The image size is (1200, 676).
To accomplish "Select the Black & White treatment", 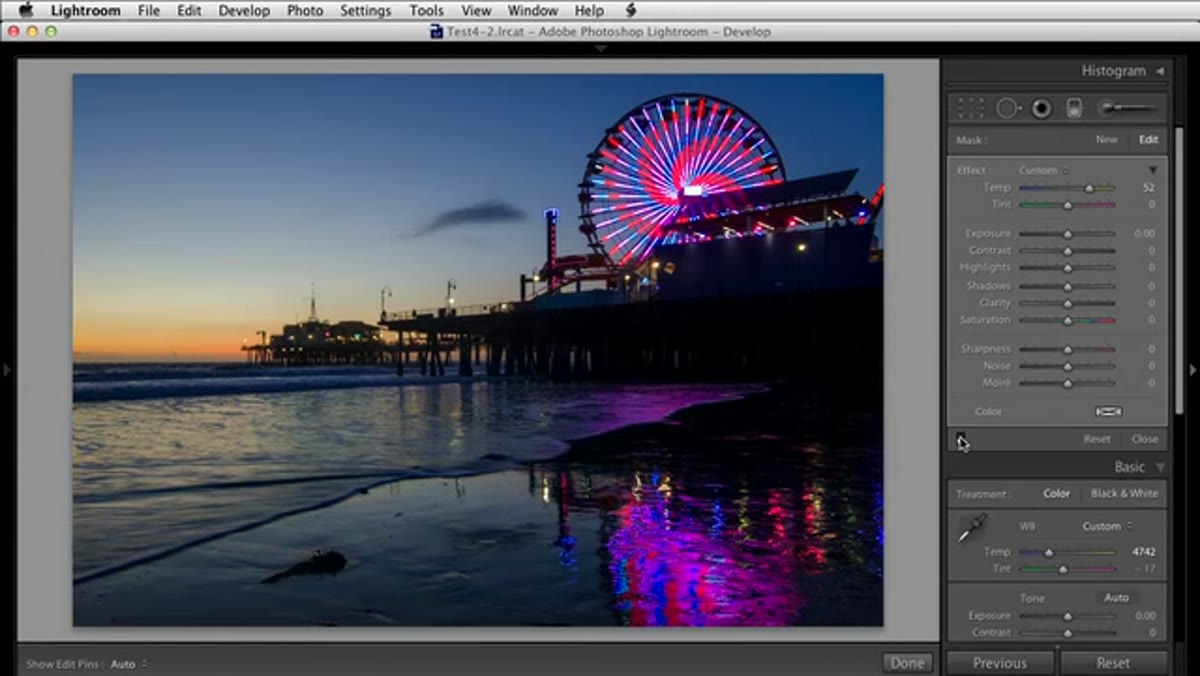I will tap(1124, 494).
